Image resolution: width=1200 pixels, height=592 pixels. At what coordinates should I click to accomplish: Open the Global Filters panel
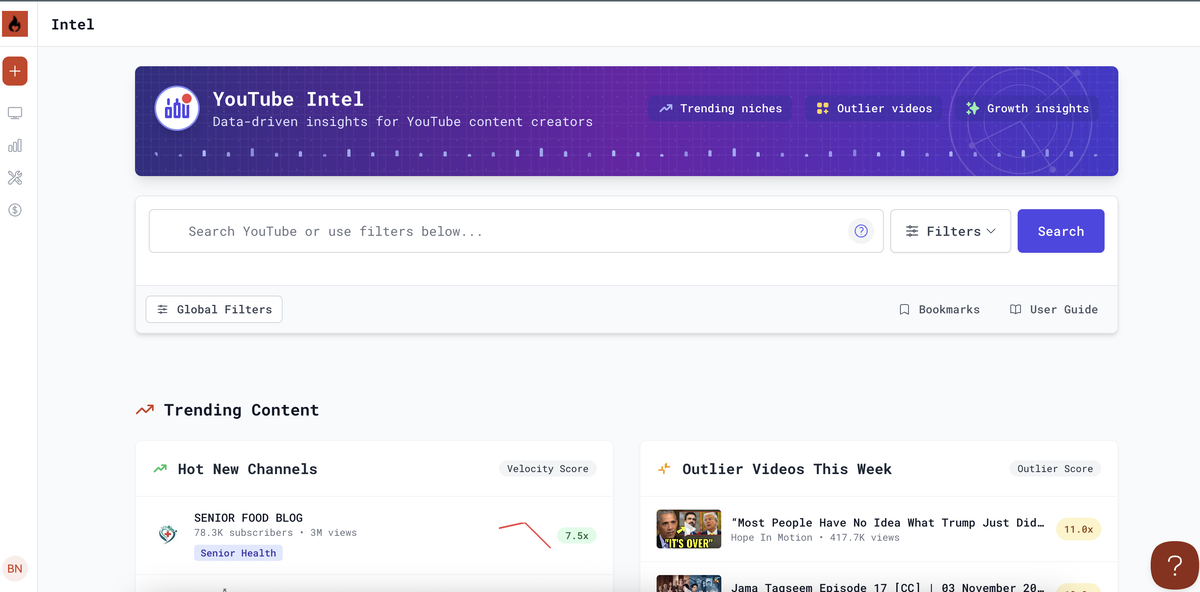coord(213,309)
